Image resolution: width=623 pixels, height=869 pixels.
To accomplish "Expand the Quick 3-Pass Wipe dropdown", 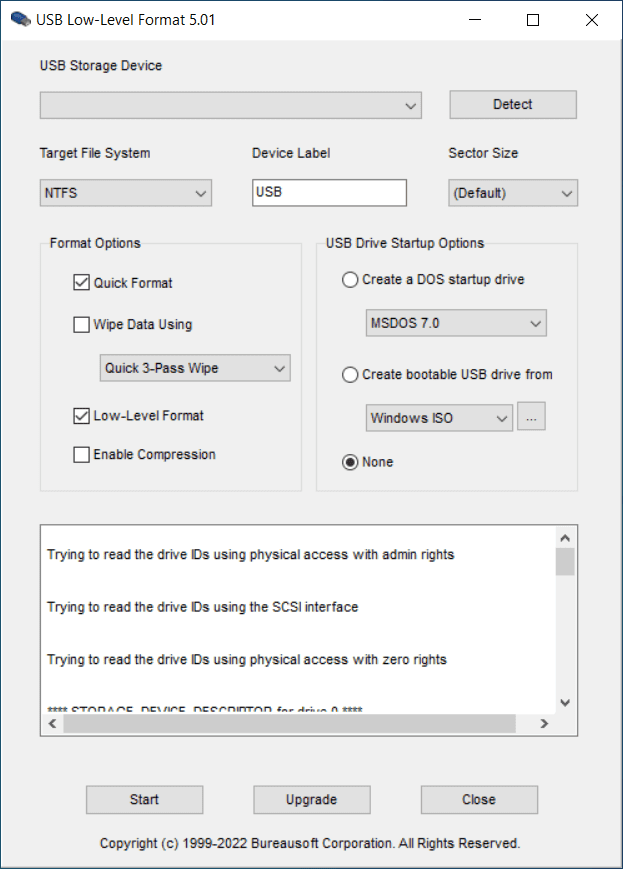I will click(195, 368).
